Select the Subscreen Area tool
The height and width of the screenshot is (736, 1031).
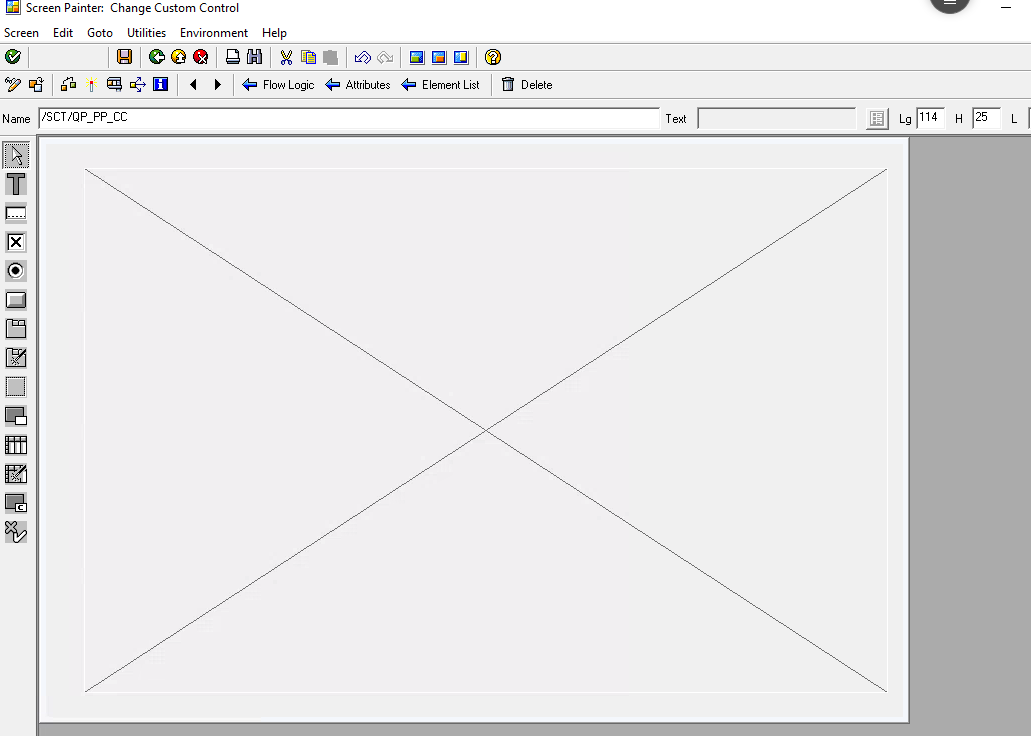point(16,416)
